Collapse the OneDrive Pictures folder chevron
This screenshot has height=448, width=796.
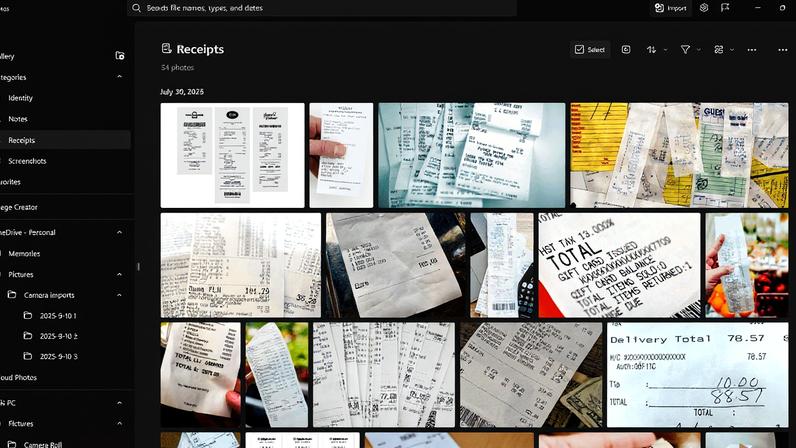[119, 274]
